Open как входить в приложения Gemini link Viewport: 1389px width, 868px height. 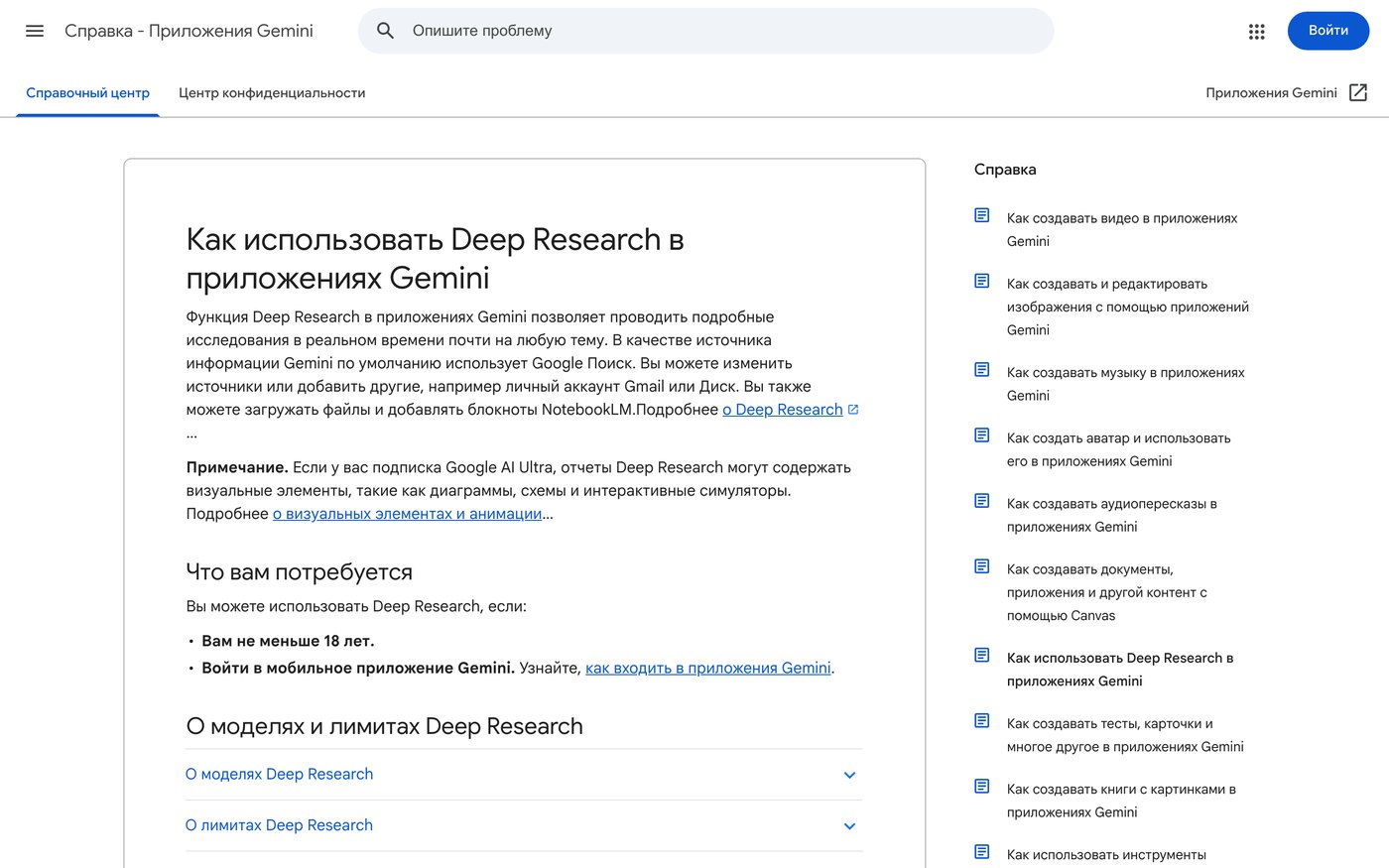point(708,668)
